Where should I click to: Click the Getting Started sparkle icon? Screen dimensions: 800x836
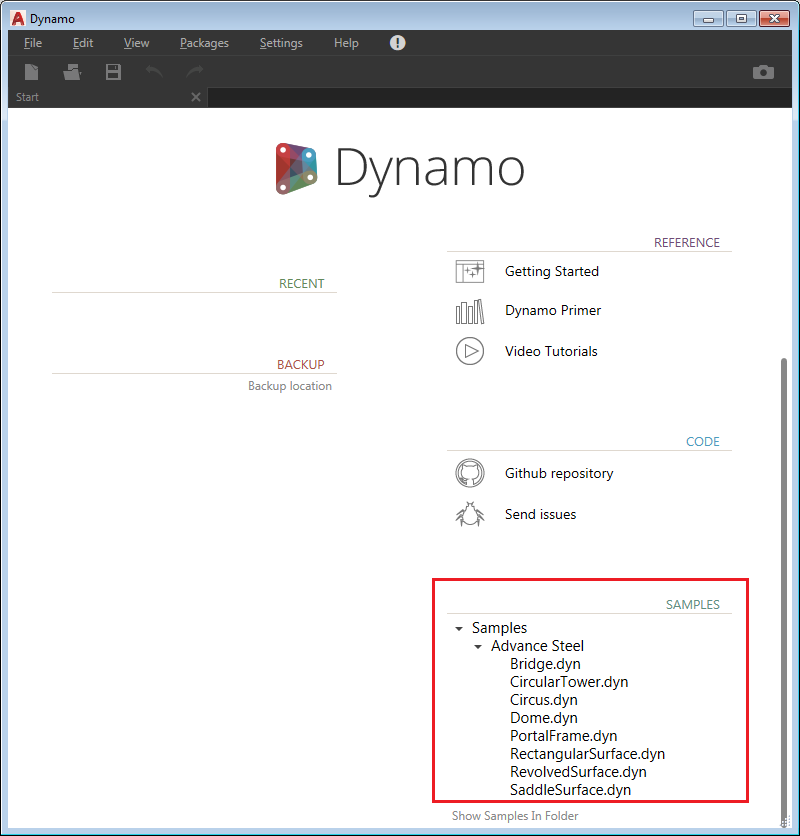pyautogui.click(x=470, y=271)
